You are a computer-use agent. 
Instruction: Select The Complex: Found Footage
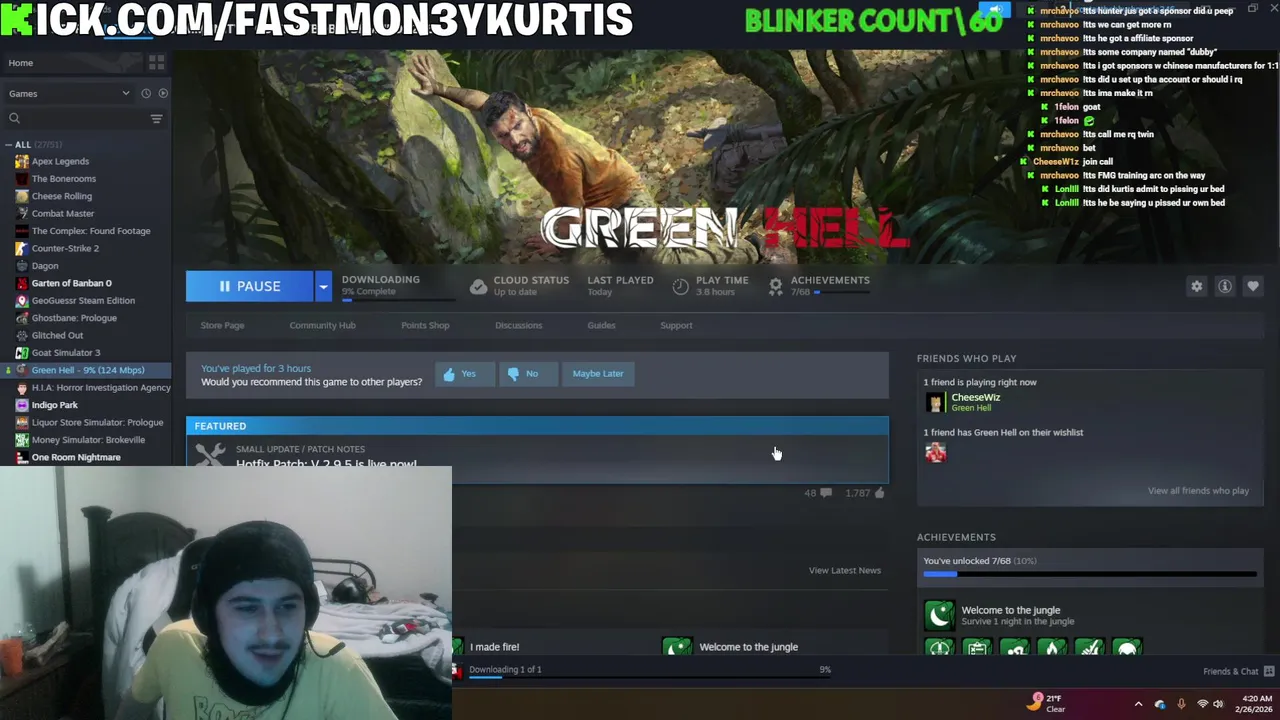click(91, 231)
